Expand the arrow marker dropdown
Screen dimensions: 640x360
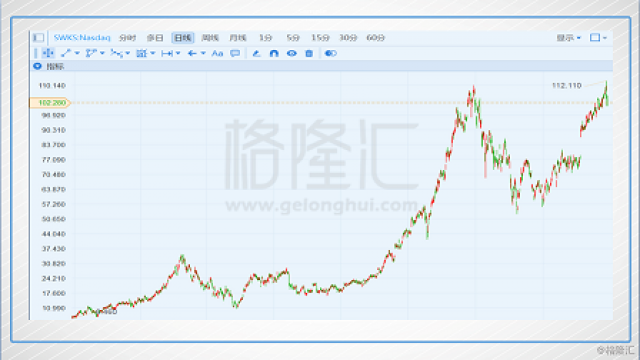(x=203, y=53)
